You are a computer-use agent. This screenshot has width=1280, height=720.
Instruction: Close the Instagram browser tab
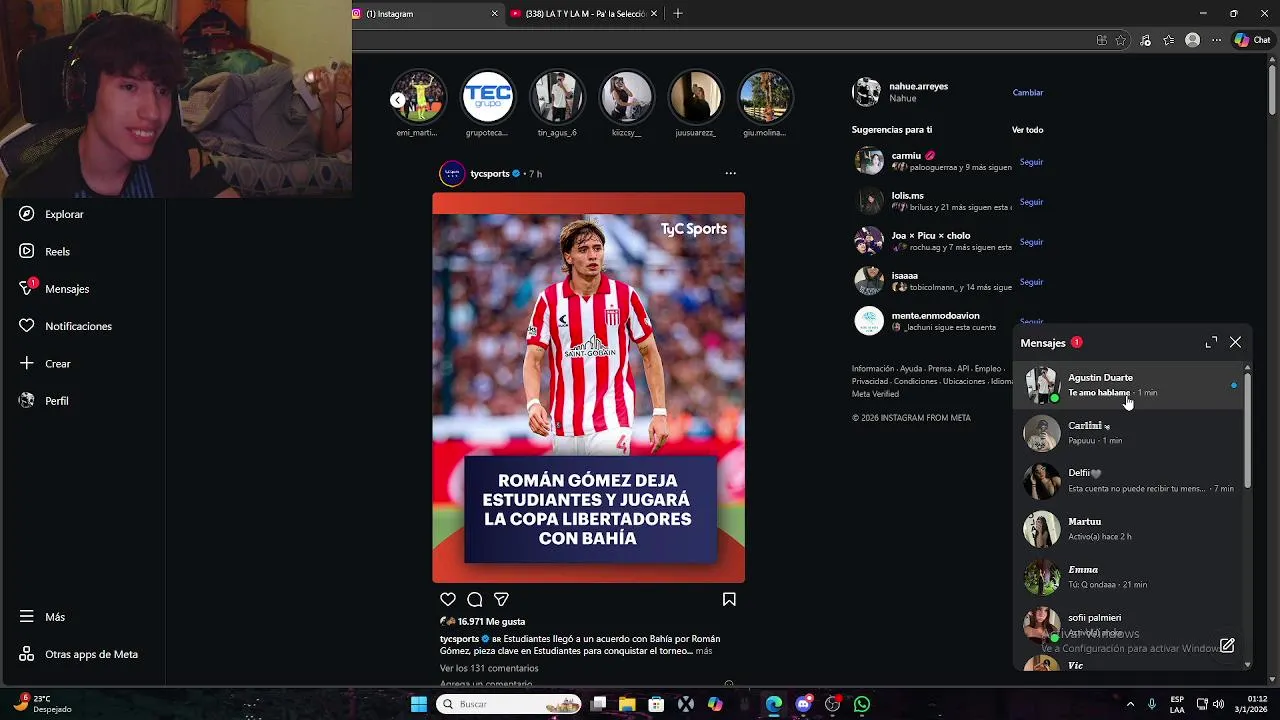pyautogui.click(x=494, y=14)
